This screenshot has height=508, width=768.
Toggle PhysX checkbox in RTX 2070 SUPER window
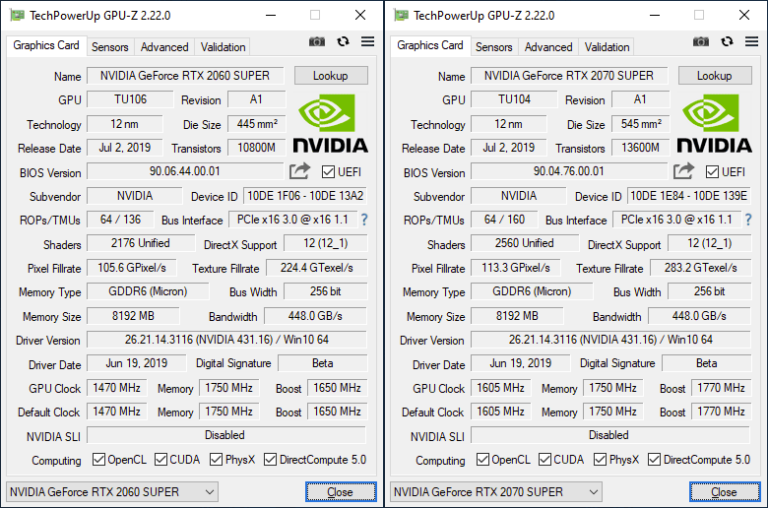click(600, 460)
